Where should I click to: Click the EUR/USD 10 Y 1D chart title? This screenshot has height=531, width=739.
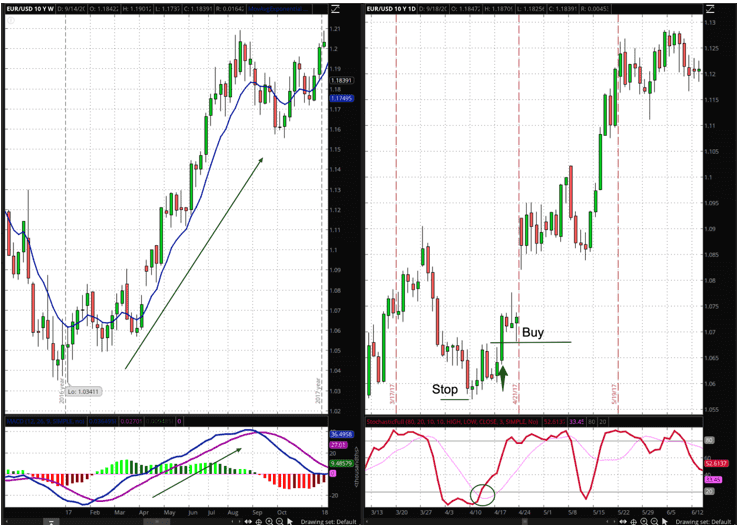(392, 9)
